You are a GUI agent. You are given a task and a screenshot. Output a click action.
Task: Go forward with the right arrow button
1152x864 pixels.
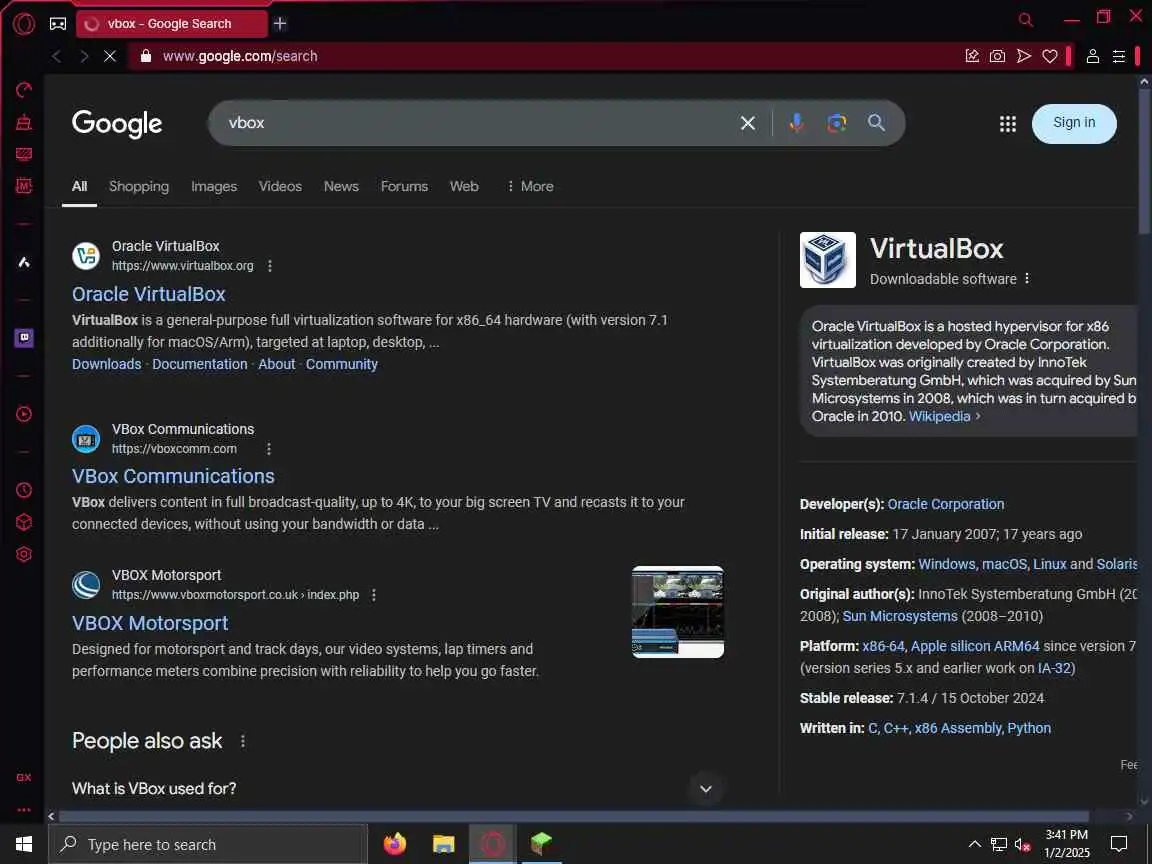click(x=84, y=56)
